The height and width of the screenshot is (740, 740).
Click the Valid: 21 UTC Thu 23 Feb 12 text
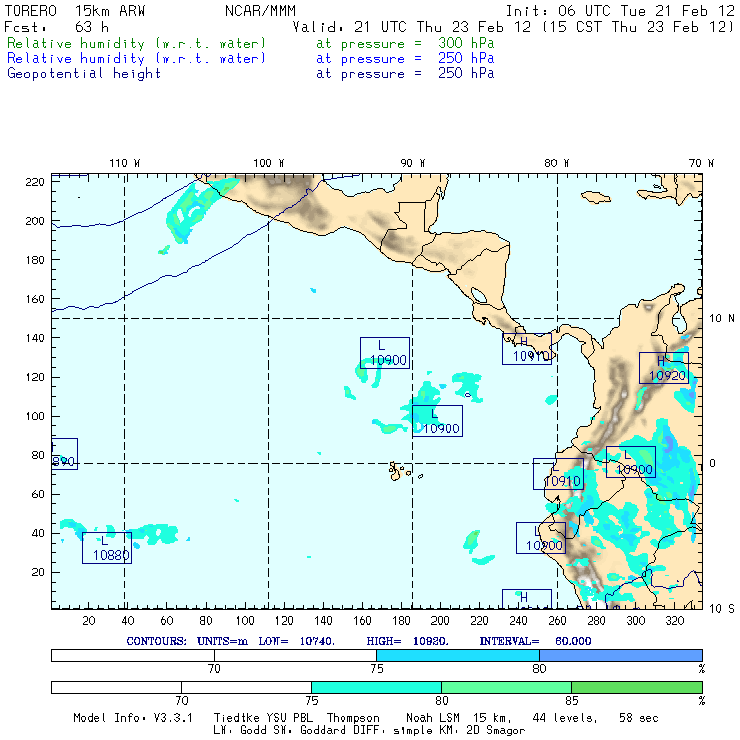pyautogui.click(x=412, y=27)
